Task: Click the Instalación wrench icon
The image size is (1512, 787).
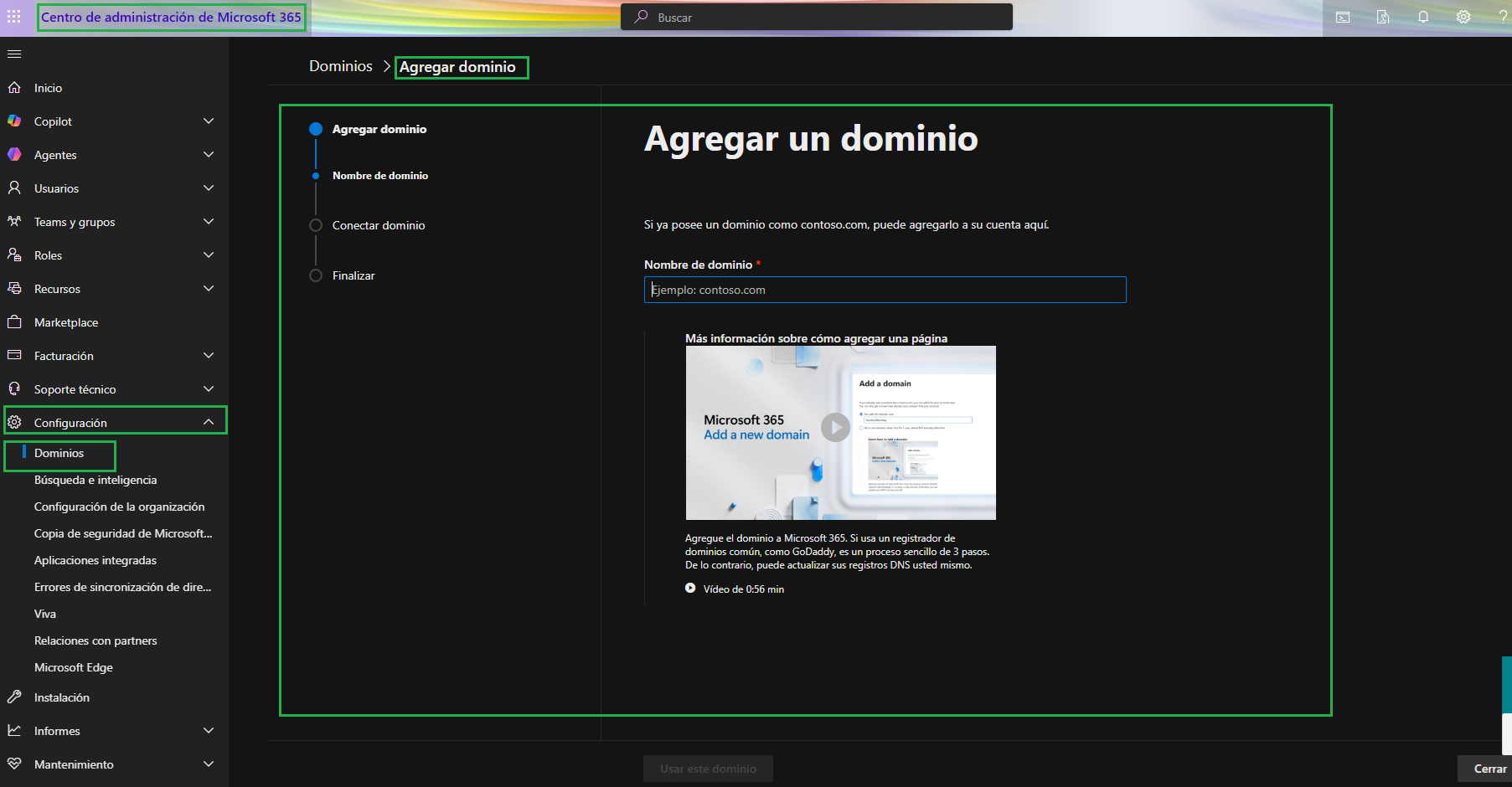Action: (x=14, y=697)
